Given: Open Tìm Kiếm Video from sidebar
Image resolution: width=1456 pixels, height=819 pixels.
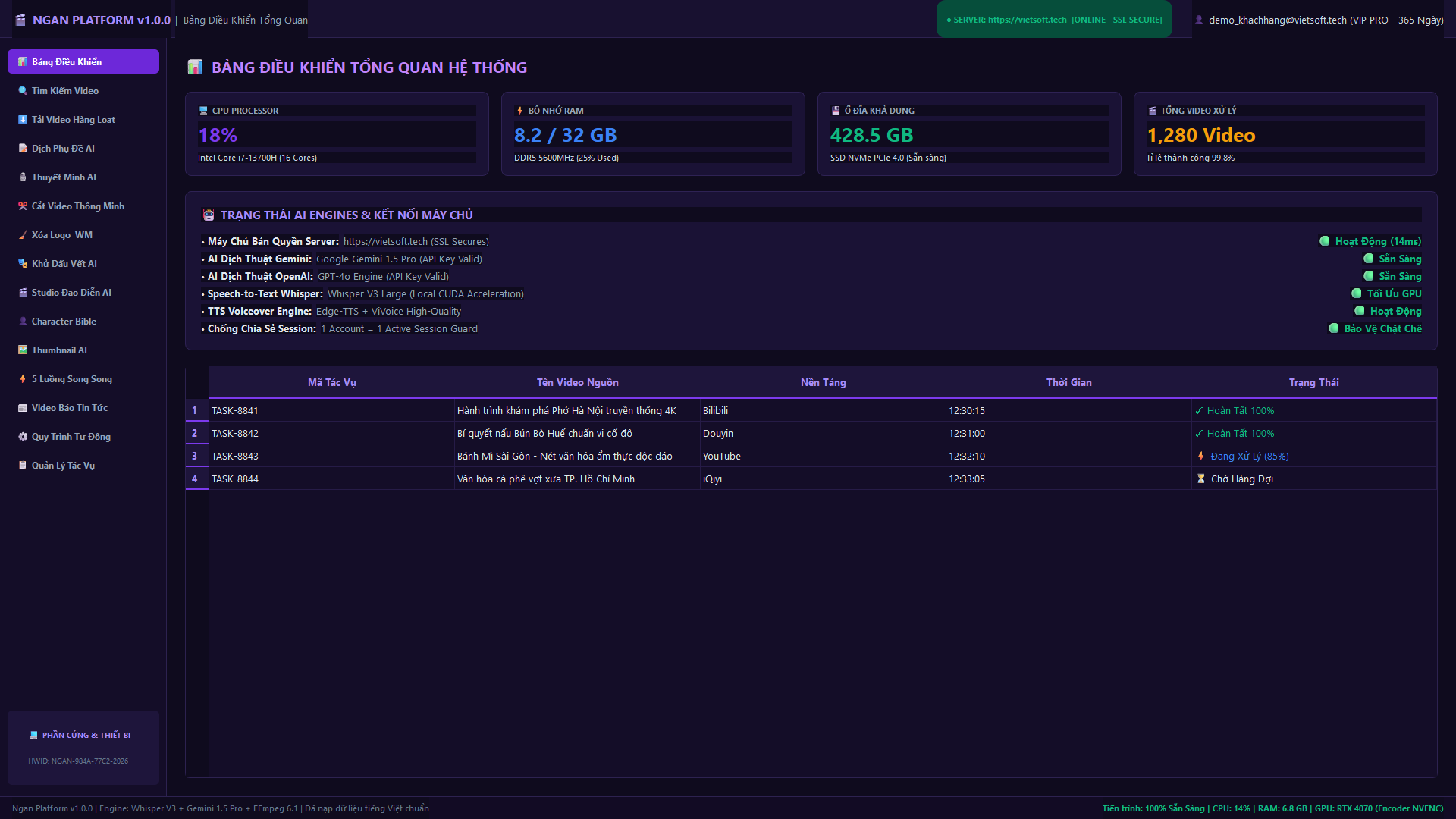Looking at the screenshot, I should pyautogui.click(x=83, y=91).
